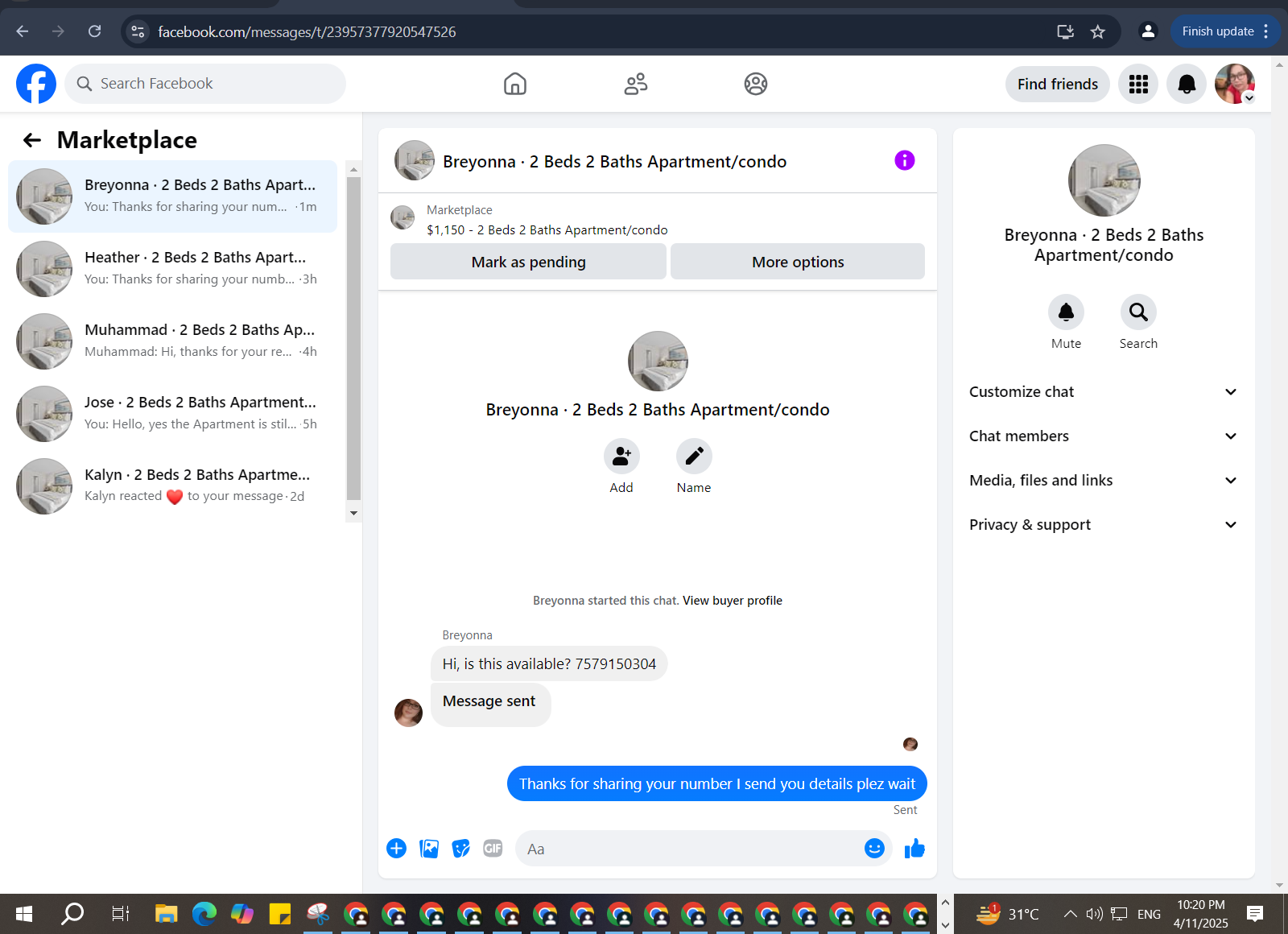Click the conversation list scrollbar thumb
This screenshot has height=934, width=1288.
pos(353,338)
